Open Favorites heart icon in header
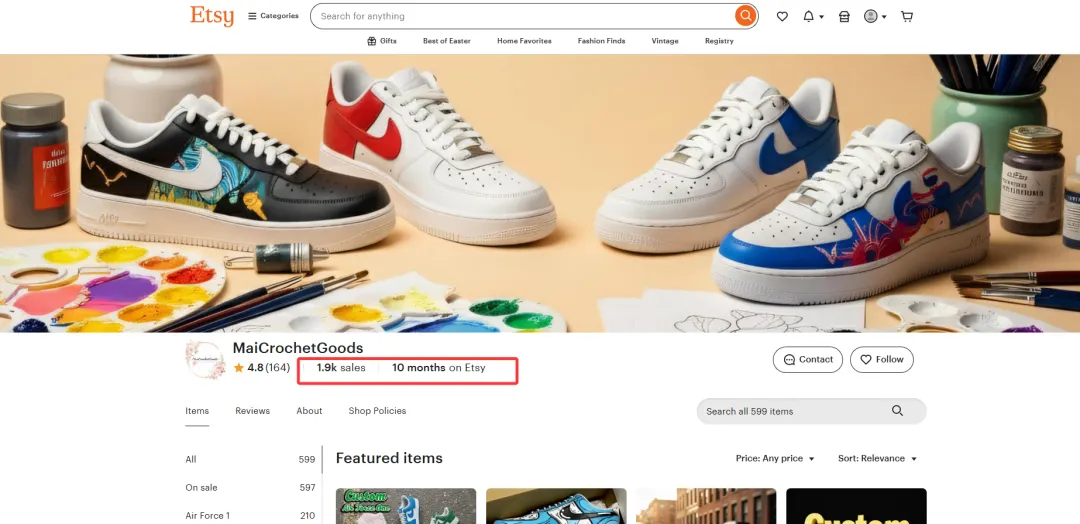1080x524 pixels. click(x=782, y=17)
